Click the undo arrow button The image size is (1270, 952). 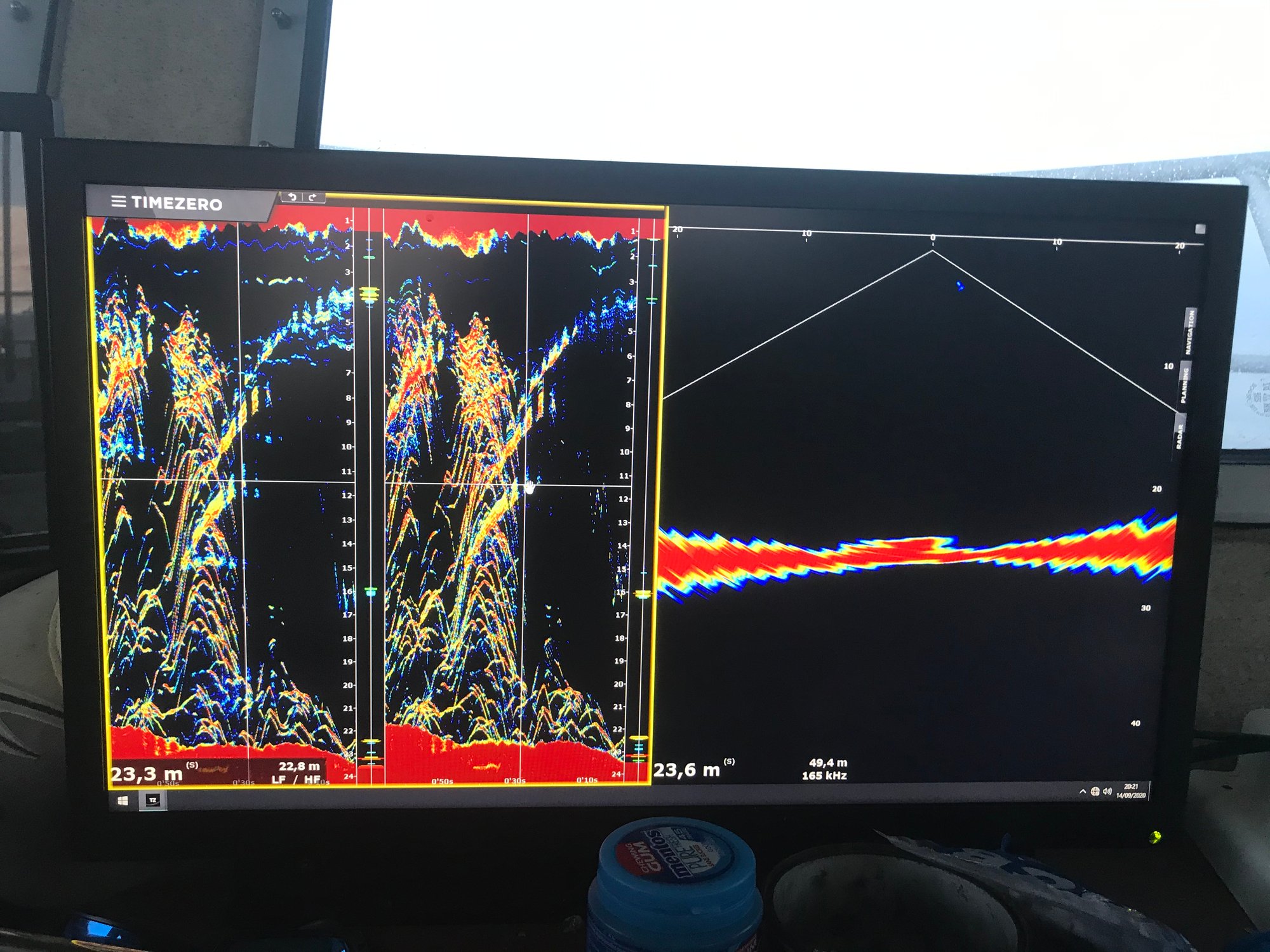click(x=292, y=197)
